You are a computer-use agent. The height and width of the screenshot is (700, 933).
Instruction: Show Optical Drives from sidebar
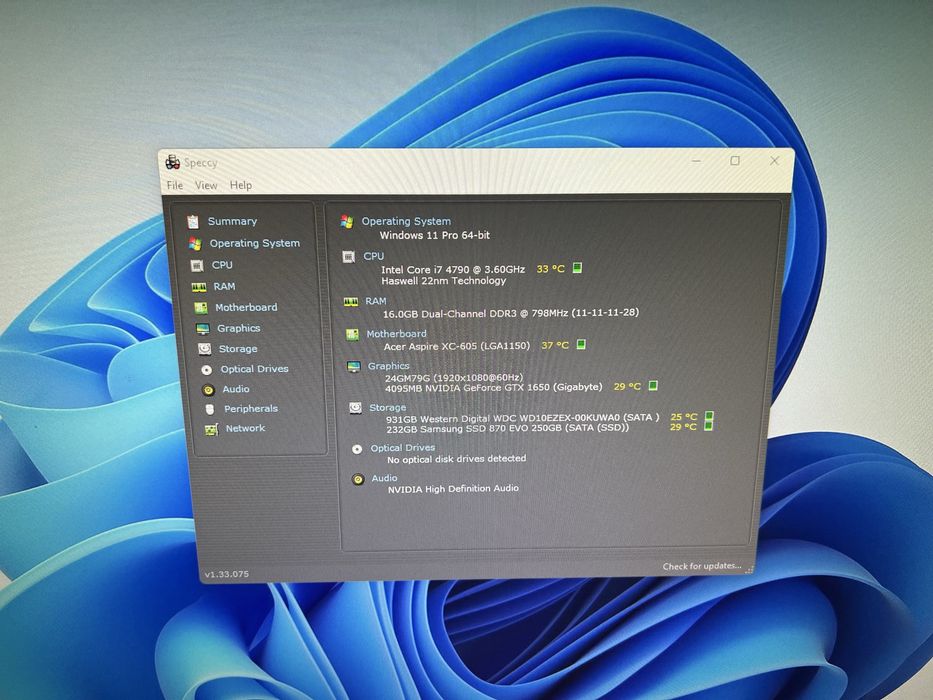pos(254,369)
